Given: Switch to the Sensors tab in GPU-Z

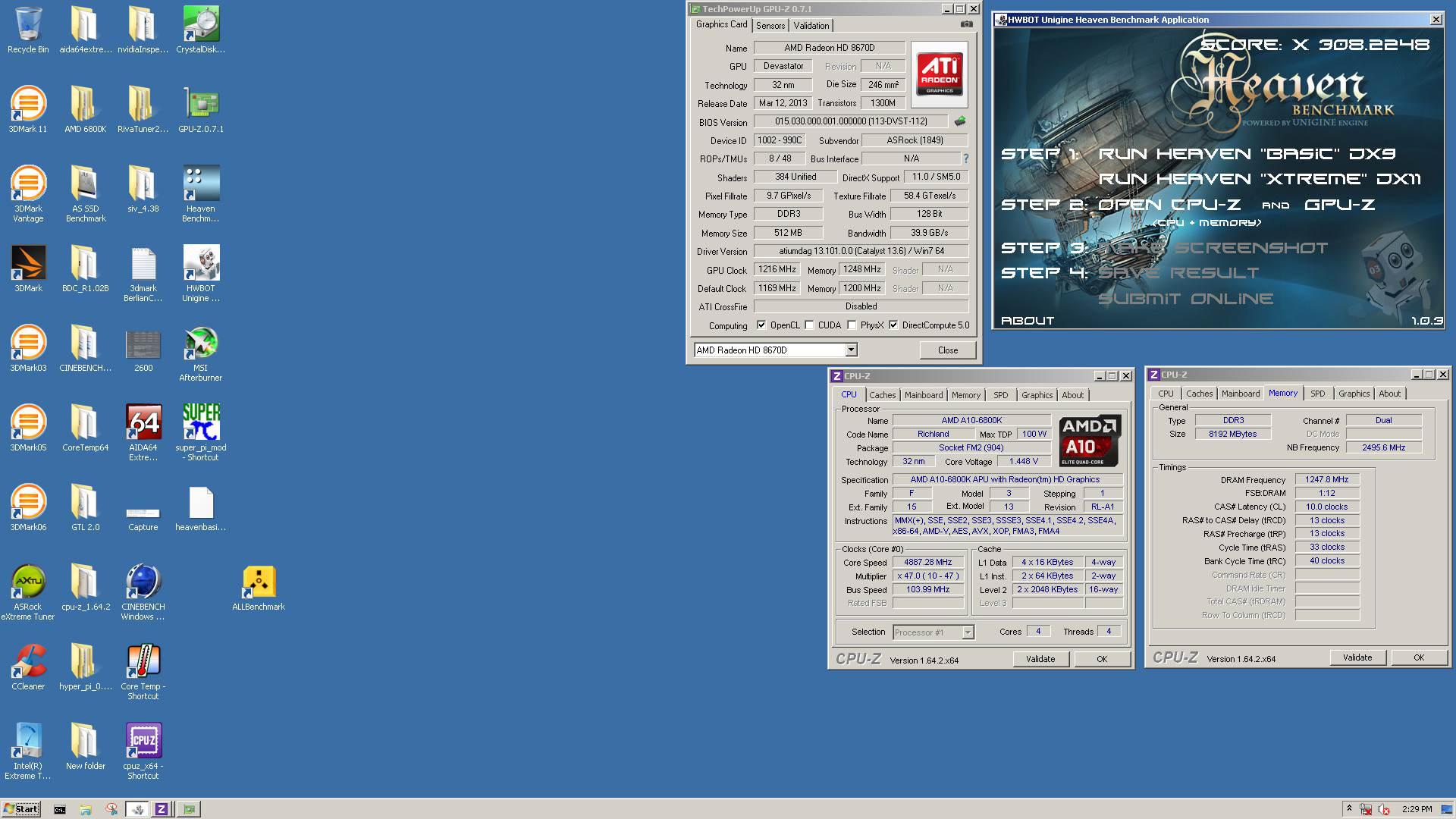Looking at the screenshot, I should click(x=770, y=25).
